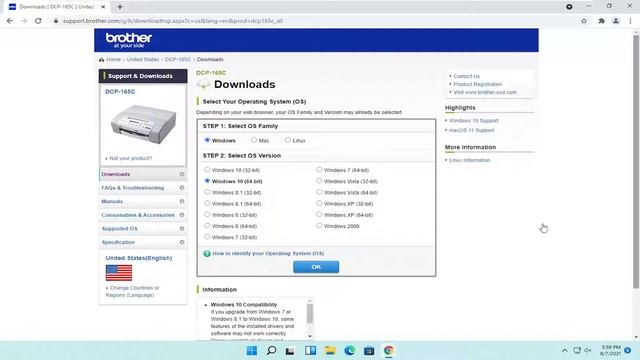The image size is (640, 360).
Task: Open the Downloads sidebar menu item
Action: [x=143, y=174]
